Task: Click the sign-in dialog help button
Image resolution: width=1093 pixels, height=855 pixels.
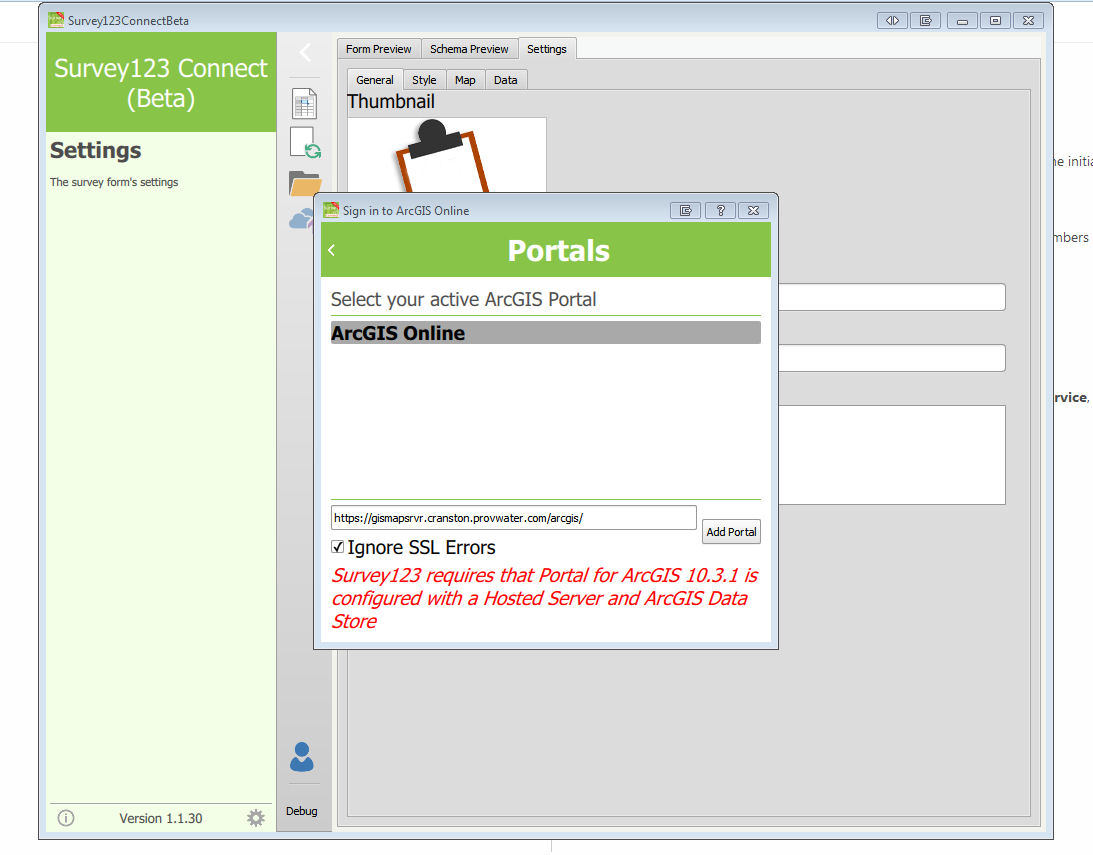Action: [721, 210]
